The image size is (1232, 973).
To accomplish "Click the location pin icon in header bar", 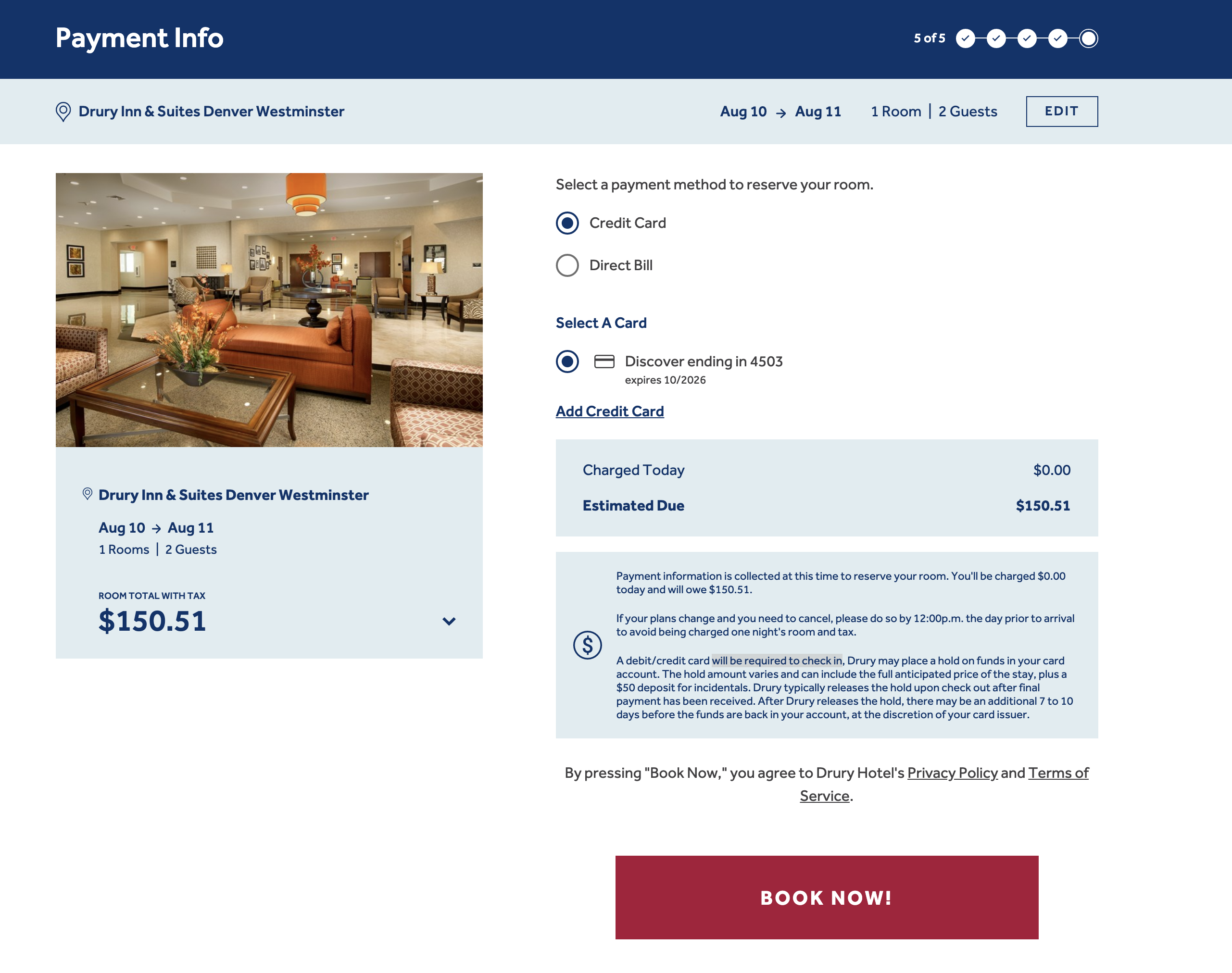I will click(63, 112).
